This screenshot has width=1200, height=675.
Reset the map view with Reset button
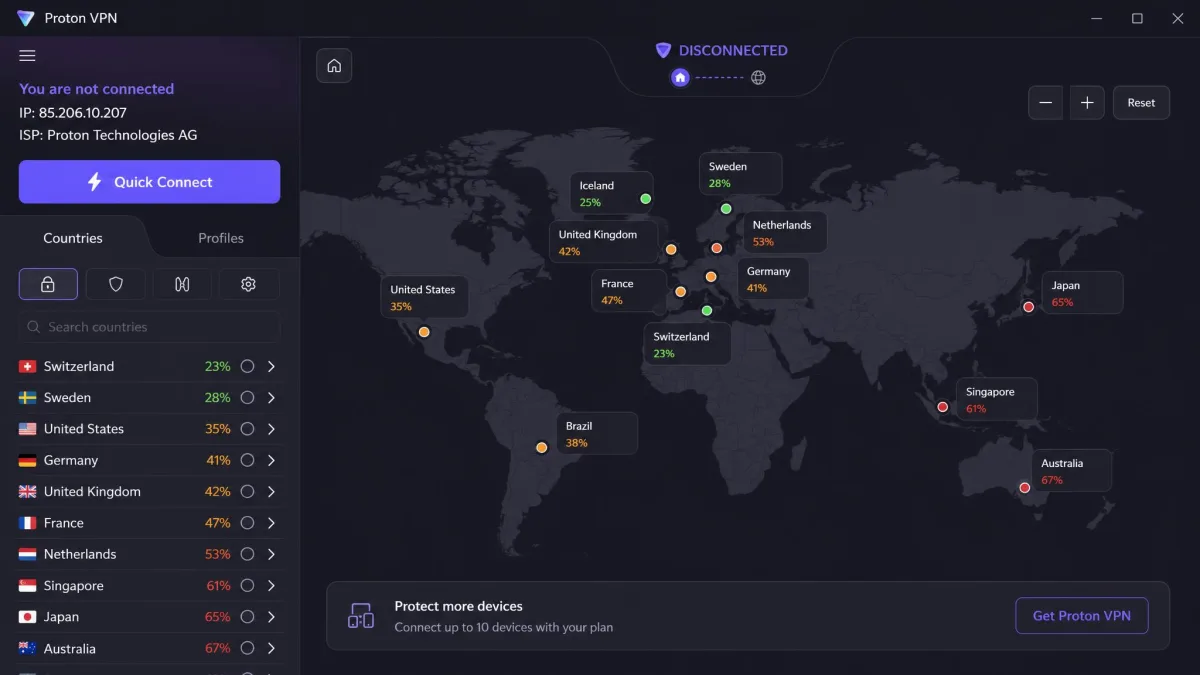click(x=1141, y=102)
